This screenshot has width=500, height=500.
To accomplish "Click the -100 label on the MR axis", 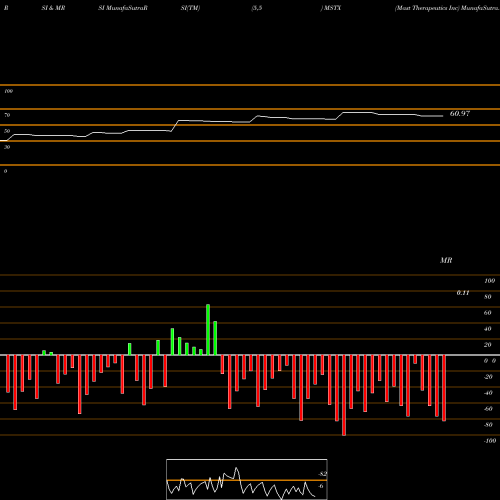I will click(x=490, y=441).
